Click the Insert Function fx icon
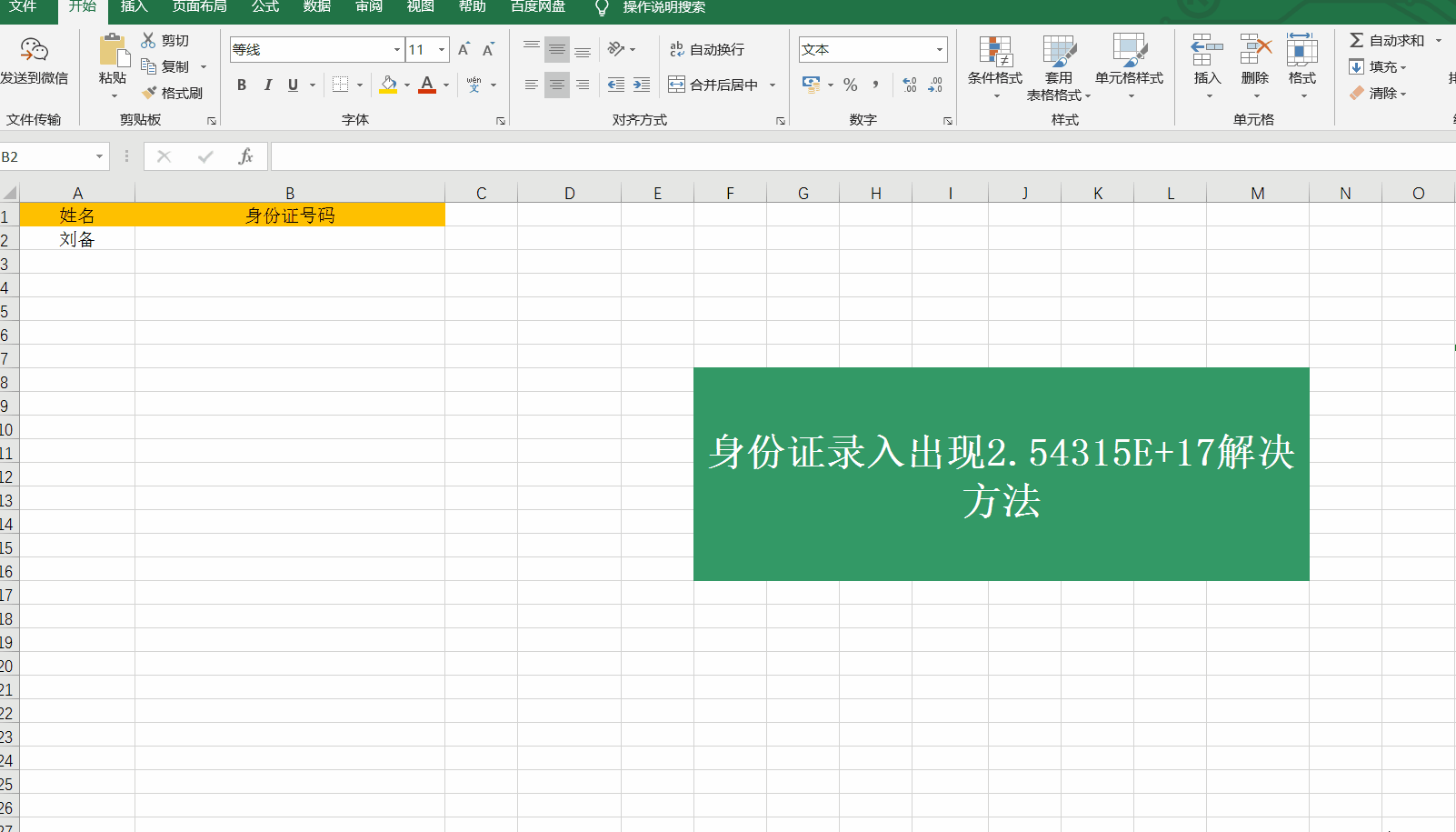This screenshot has height=832, width=1456. [x=244, y=155]
